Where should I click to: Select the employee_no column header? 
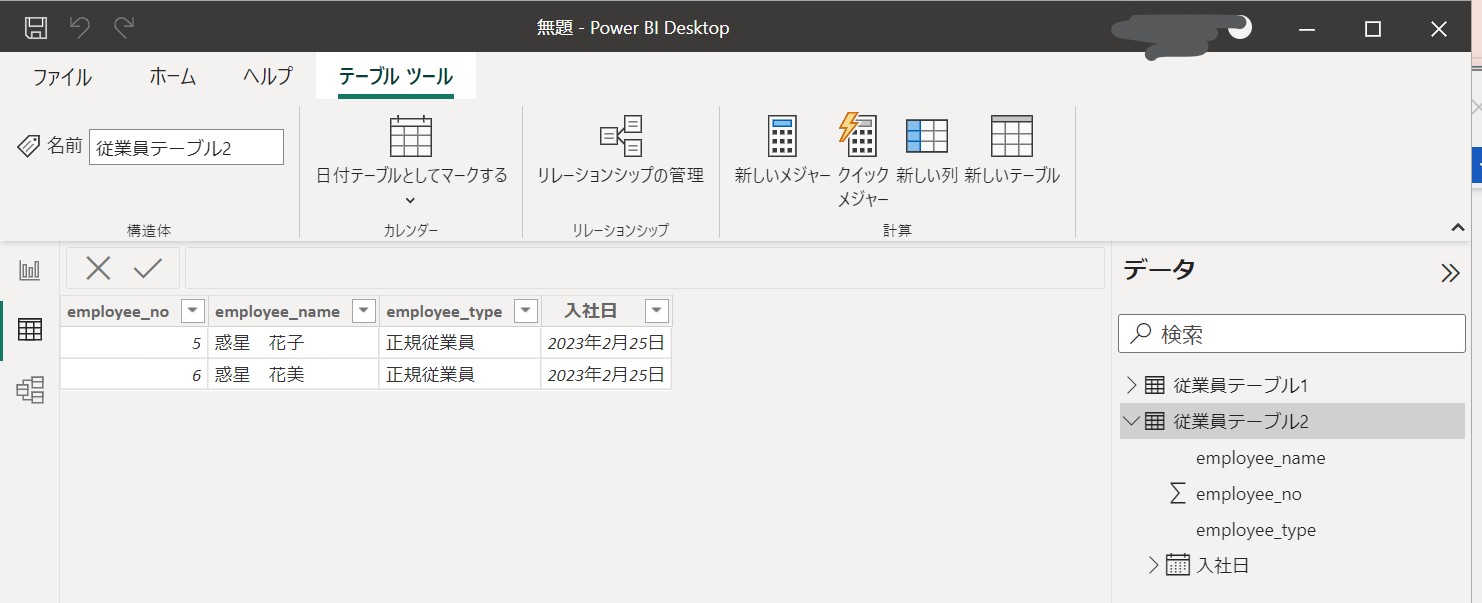click(x=118, y=311)
